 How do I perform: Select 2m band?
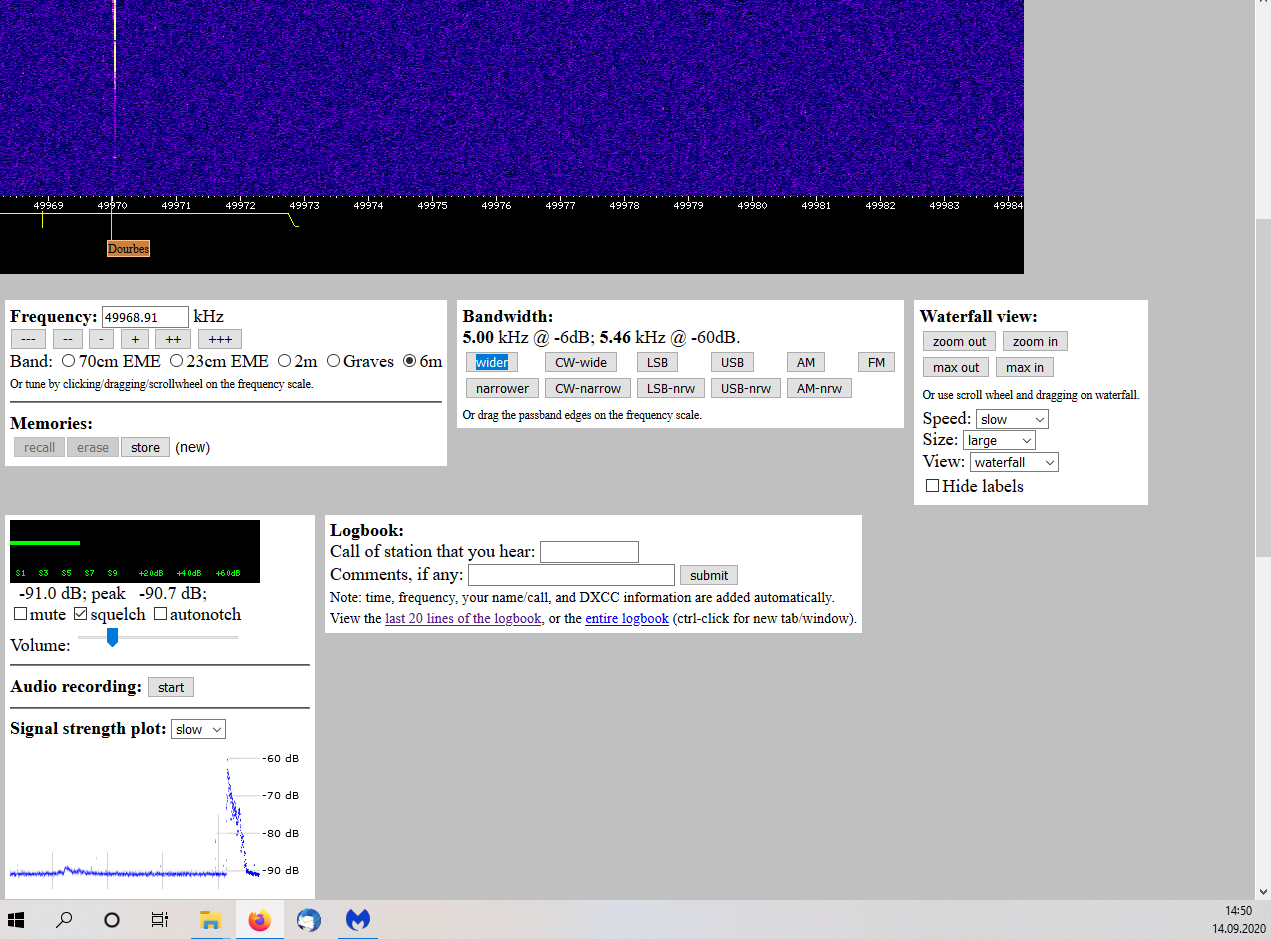coord(285,361)
